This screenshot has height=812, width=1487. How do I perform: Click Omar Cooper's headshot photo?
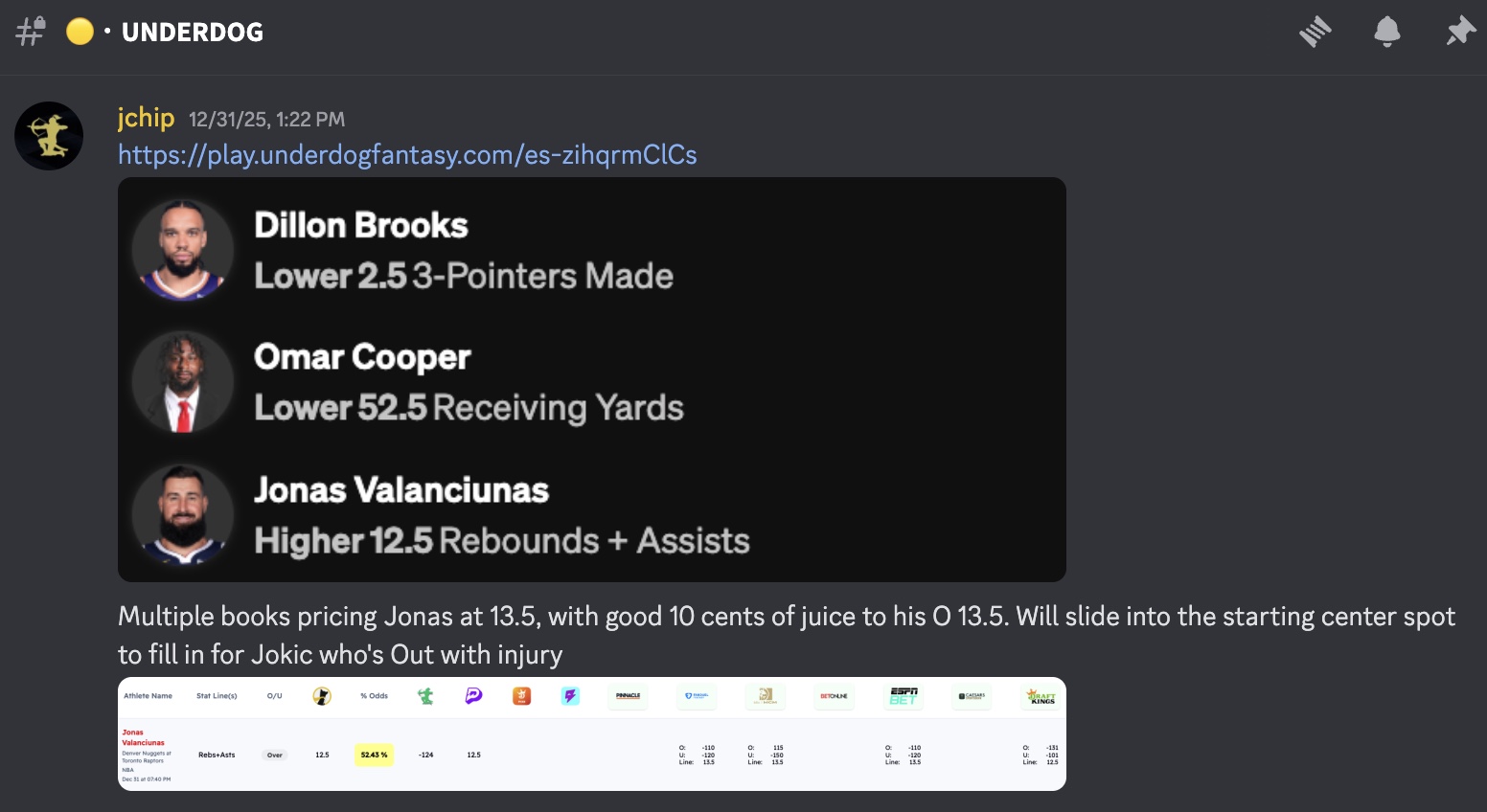pos(182,382)
